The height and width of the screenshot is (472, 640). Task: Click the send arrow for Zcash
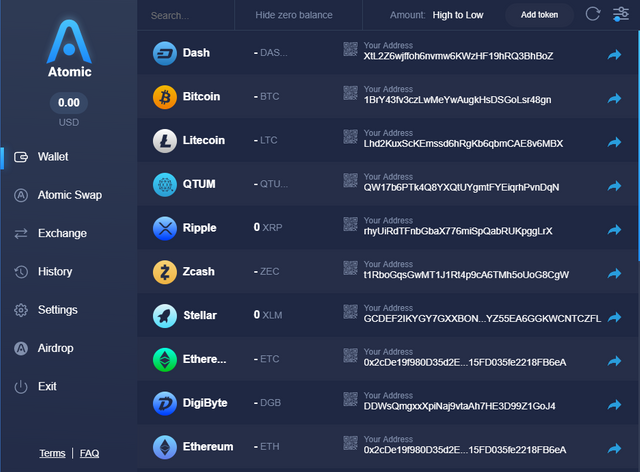coord(614,274)
